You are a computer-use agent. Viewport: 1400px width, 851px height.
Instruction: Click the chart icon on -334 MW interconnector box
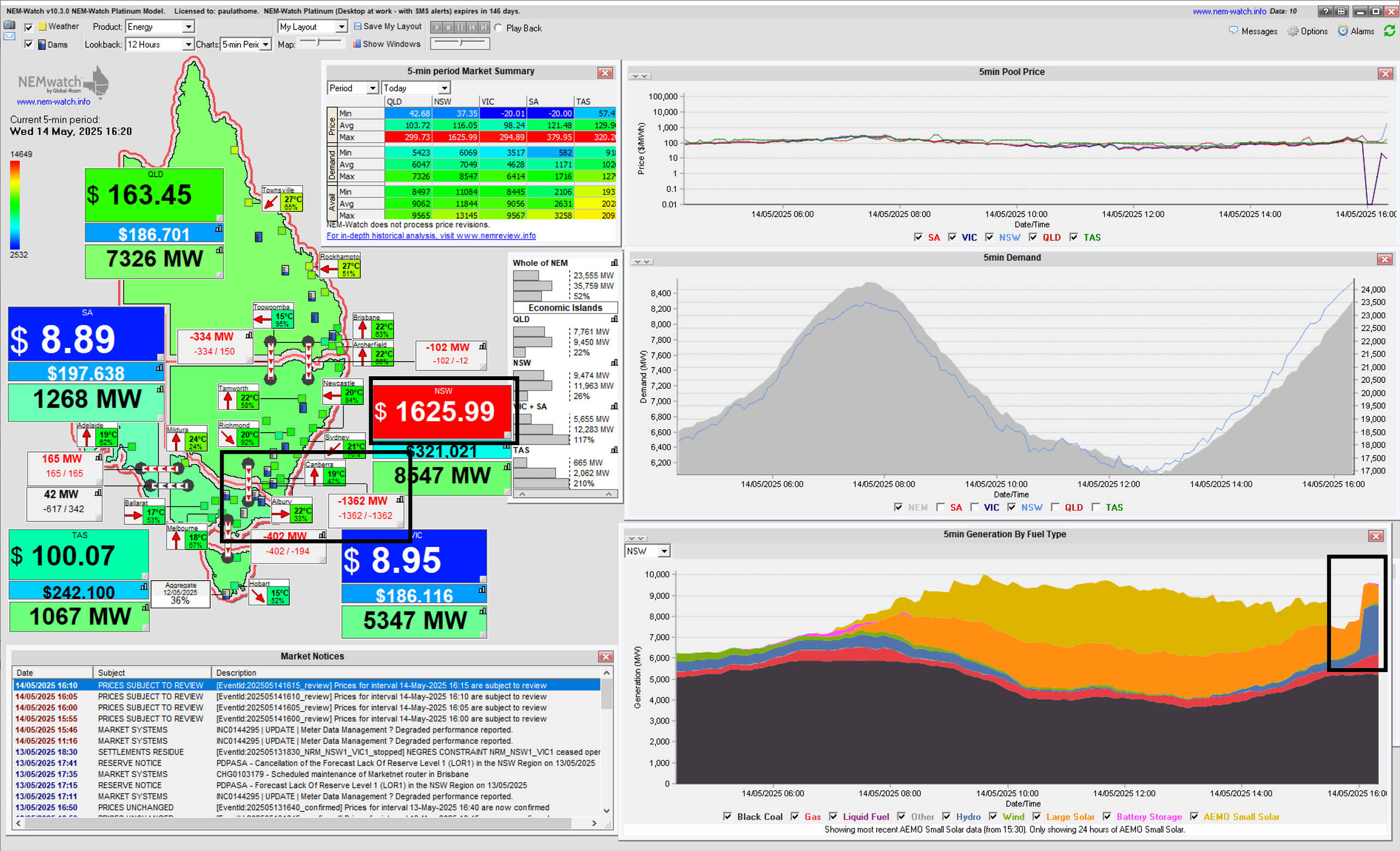[249, 335]
